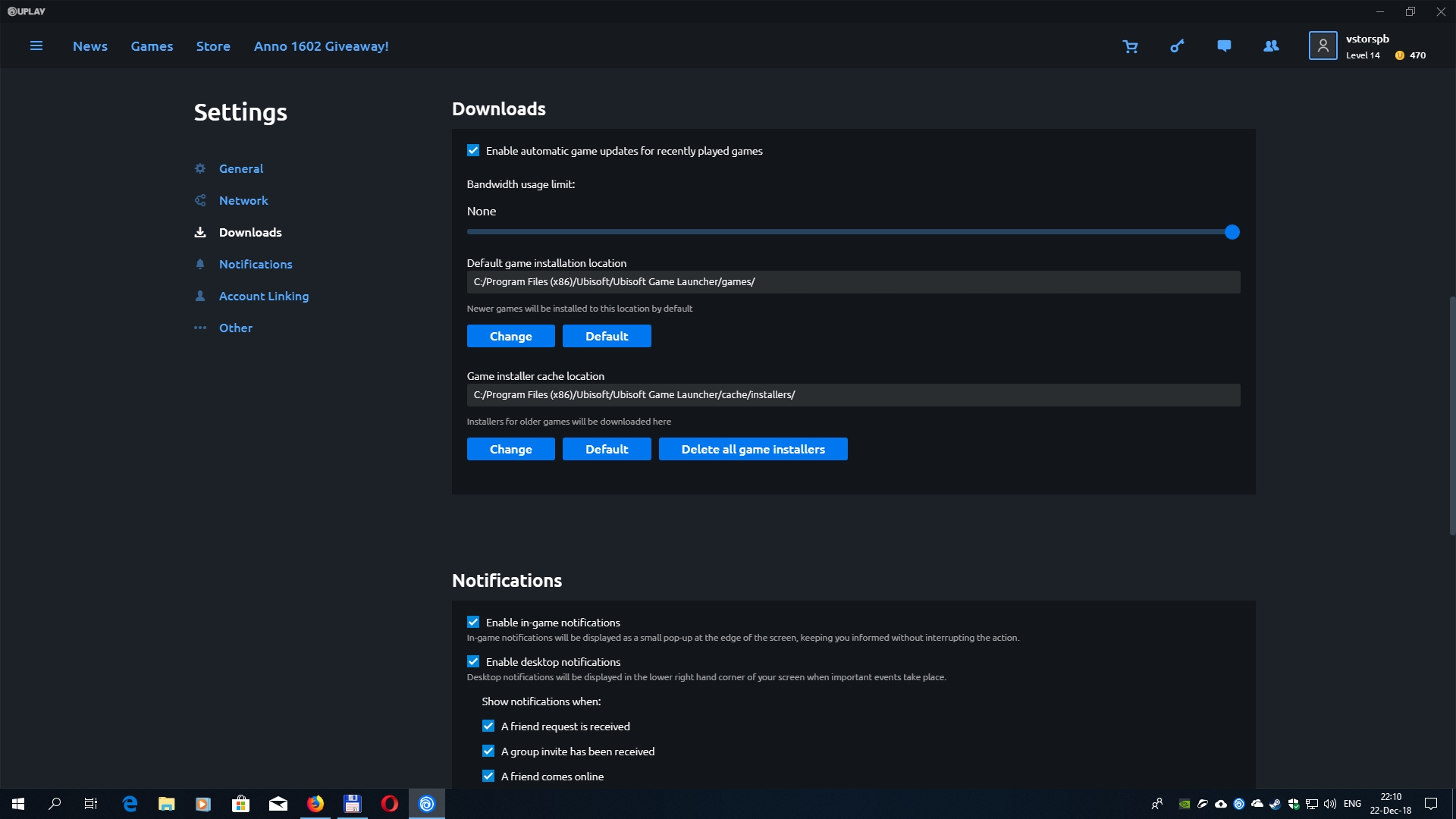Go to the Store tab
This screenshot has width=1456, height=819.
coord(213,46)
